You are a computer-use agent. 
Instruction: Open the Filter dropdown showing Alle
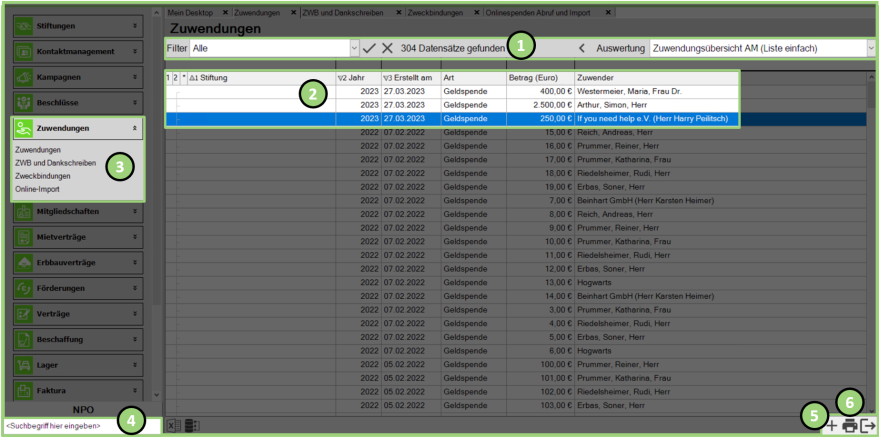[354, 47]
